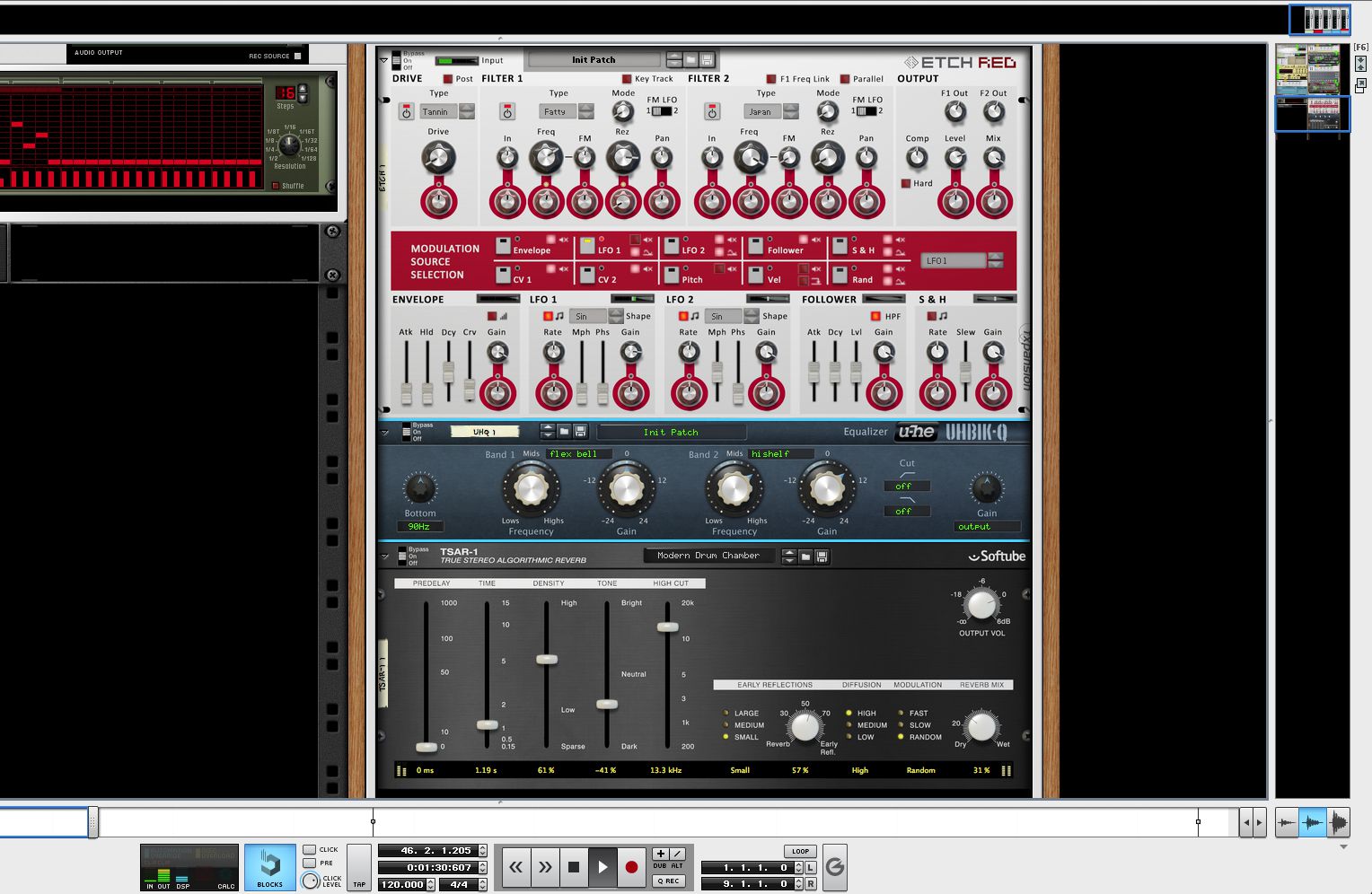This screenshot has width=1372, height=894.
Task: Toggle the REC SOURCE button
Action: 298,56
